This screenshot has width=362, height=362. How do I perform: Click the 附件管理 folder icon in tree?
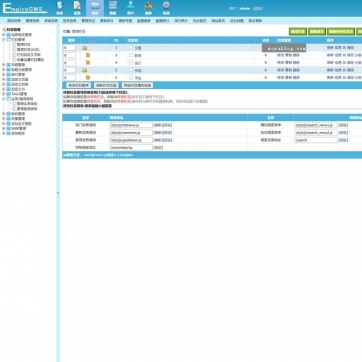pos(9,114)
